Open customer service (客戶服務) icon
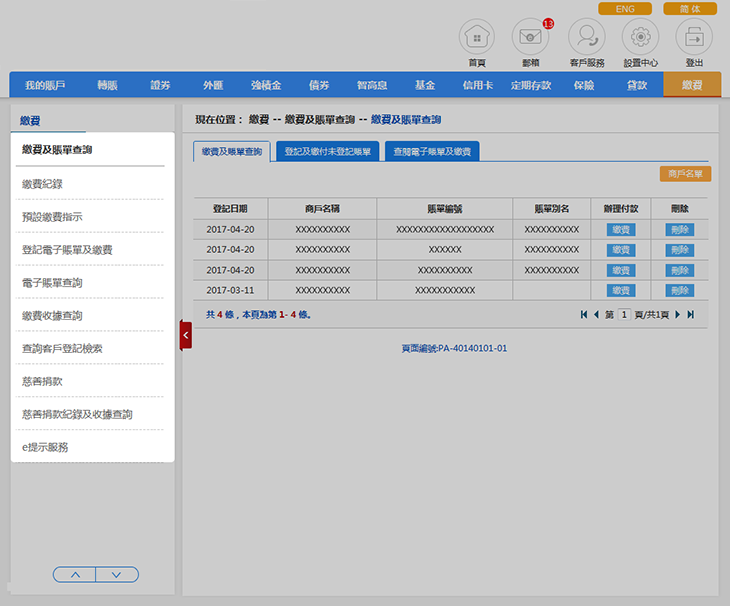Screen dimensions: 730x606 [x=586, y=37]
